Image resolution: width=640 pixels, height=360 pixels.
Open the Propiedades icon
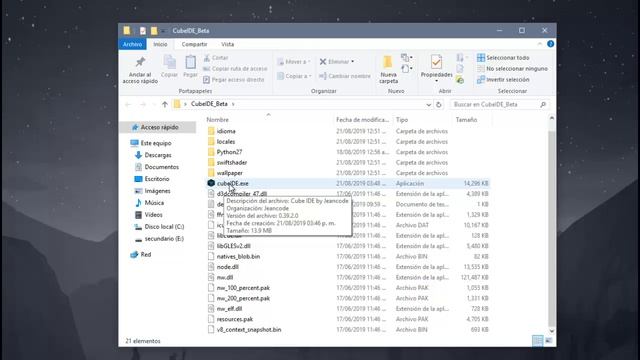pyautogui.click(x=436, y=62)
